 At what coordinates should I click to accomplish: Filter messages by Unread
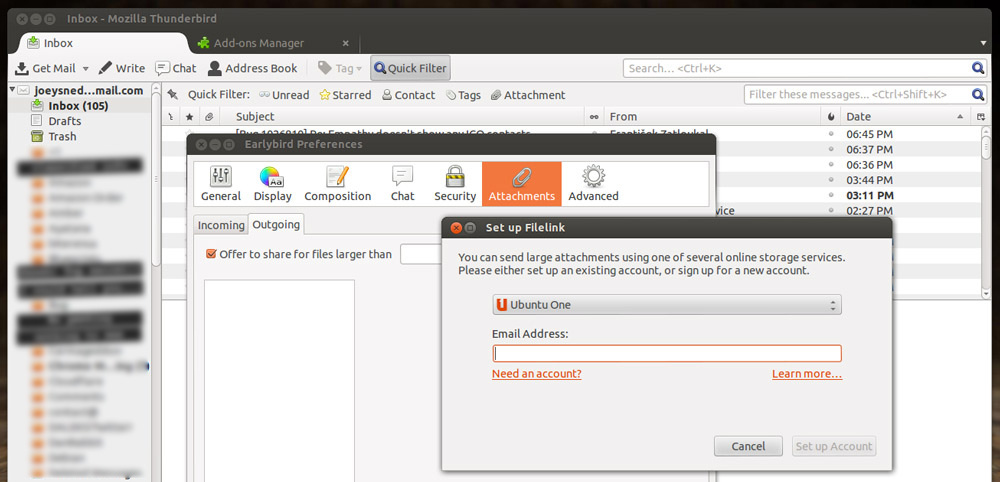coord(284,95)
